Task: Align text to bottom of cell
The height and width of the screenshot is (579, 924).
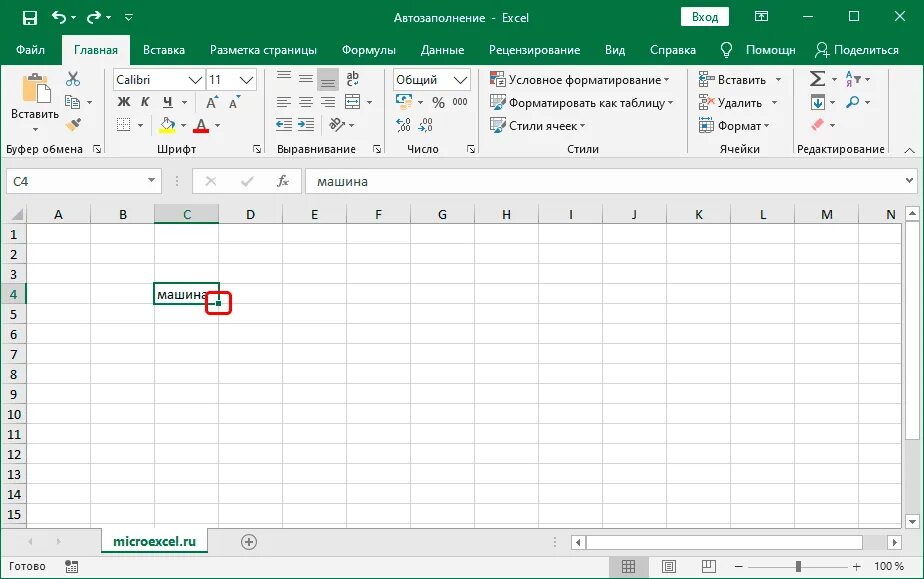Action: click(328, 79)
